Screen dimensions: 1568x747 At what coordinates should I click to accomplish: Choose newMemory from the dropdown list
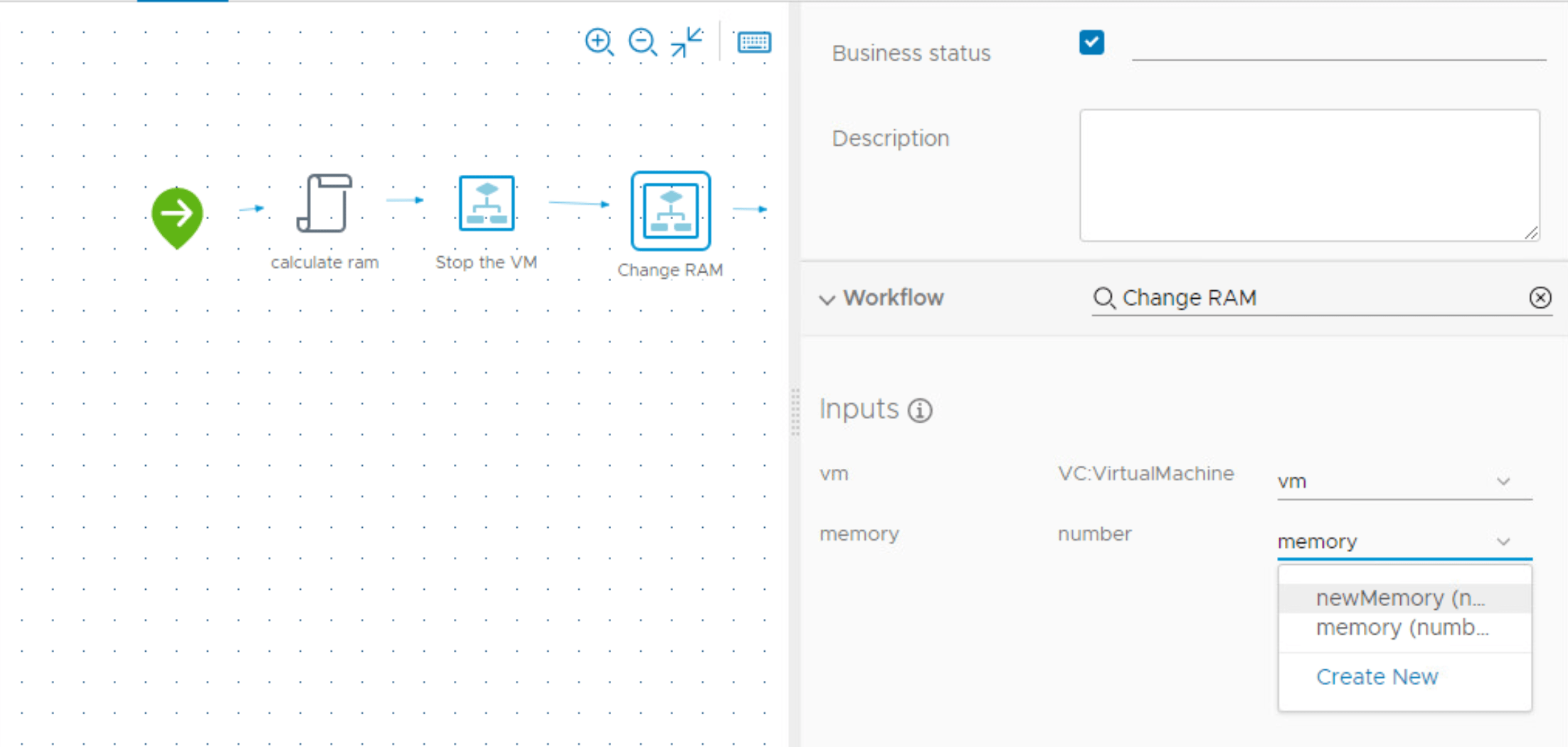click(x=1404, y=598)
